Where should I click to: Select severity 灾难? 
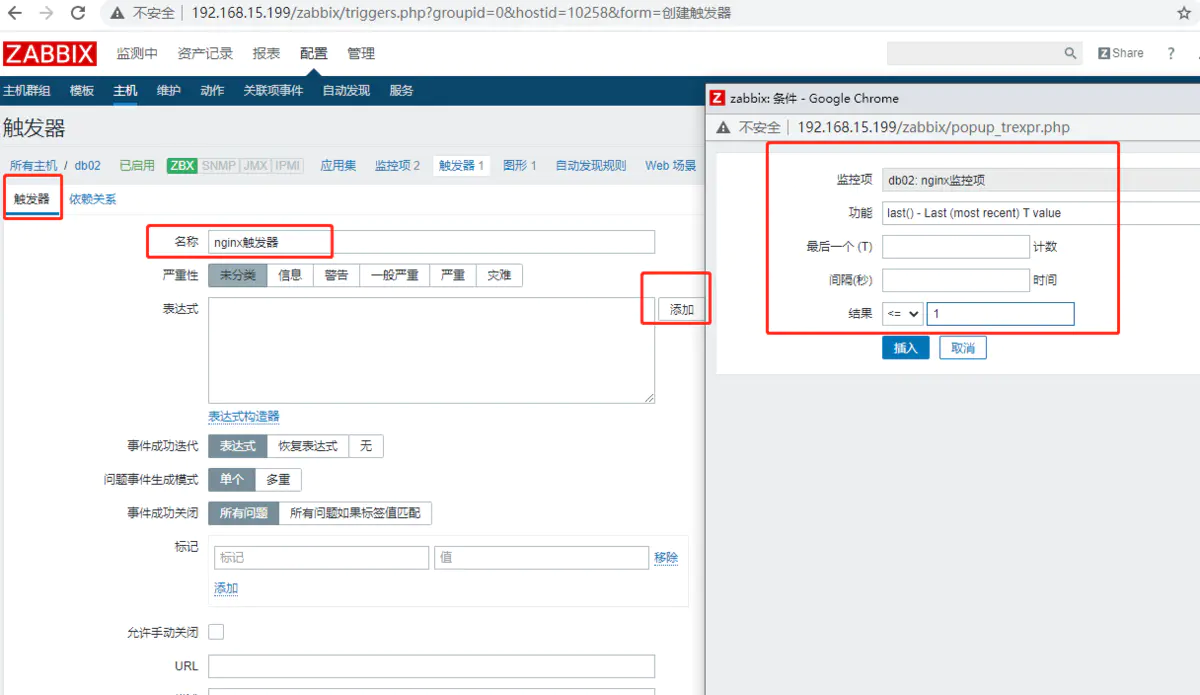(x=499, y=275)
